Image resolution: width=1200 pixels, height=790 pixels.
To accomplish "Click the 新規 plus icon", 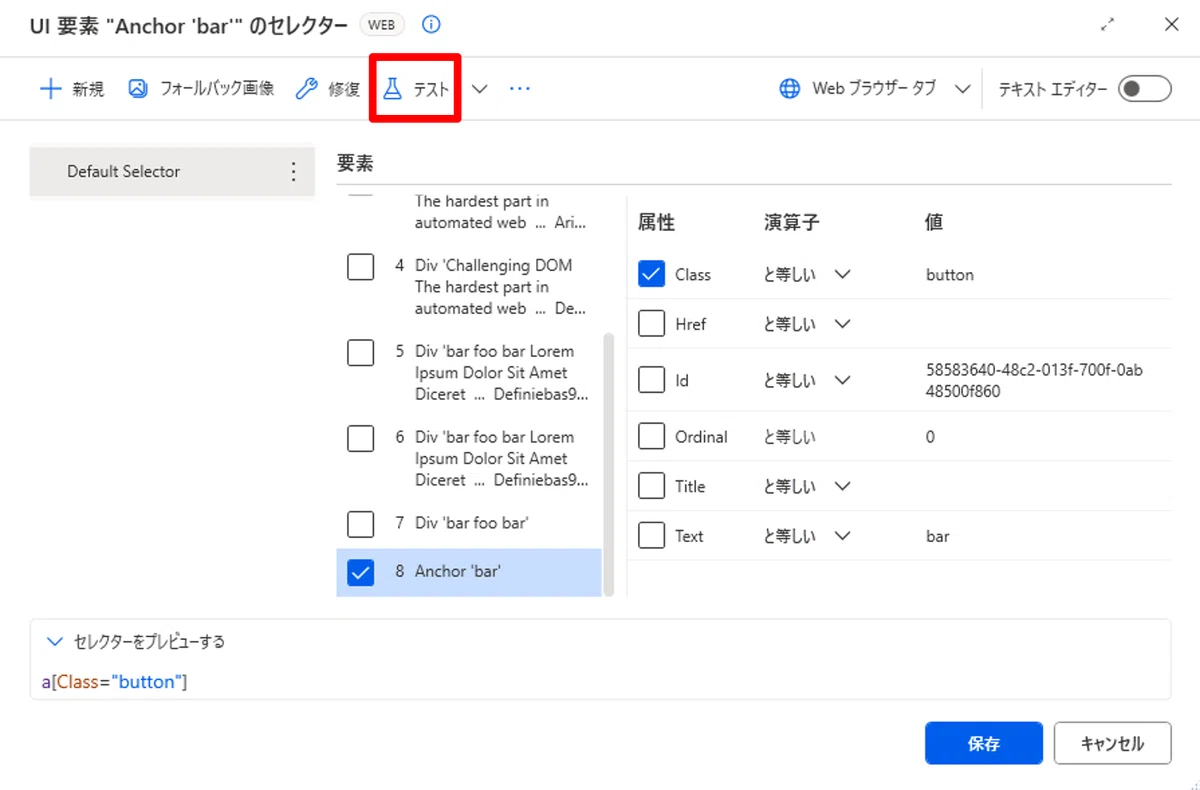I will 50,89.
